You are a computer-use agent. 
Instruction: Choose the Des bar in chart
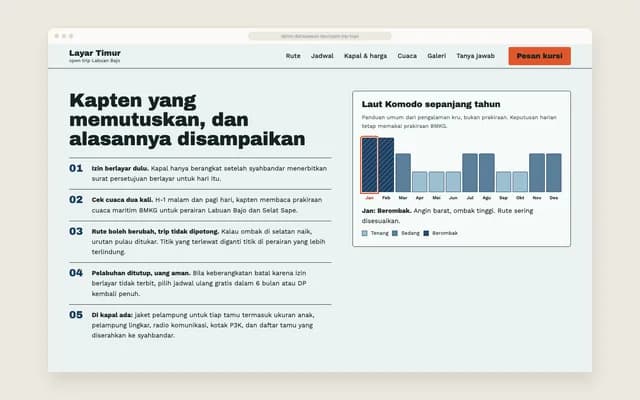[x=553, y=173]
